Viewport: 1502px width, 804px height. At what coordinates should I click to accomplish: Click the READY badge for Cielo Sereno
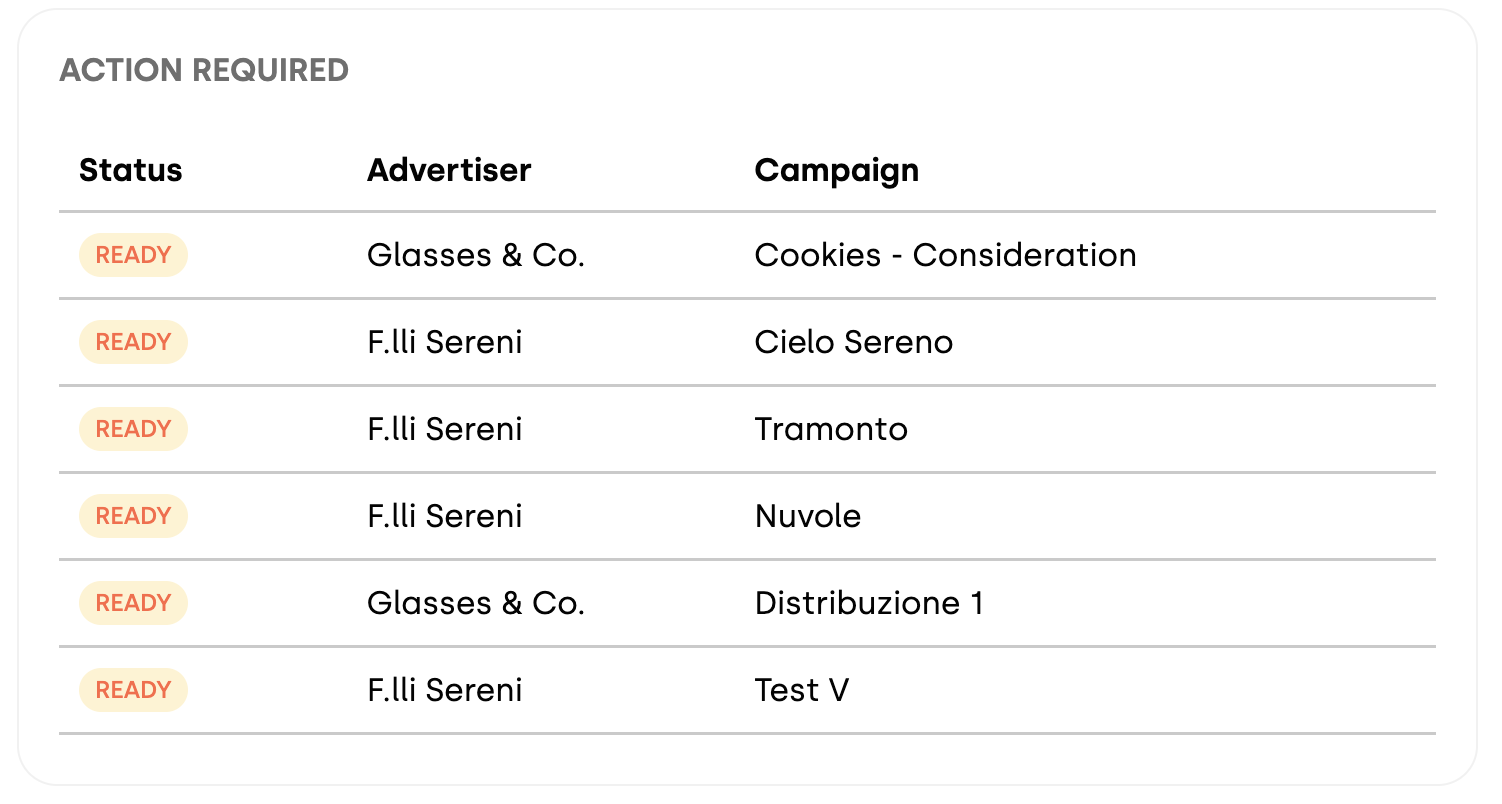133,342
